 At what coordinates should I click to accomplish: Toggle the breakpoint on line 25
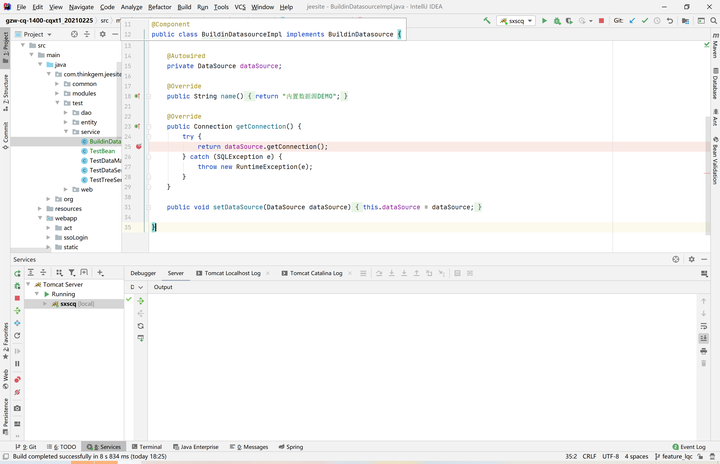(x=138, y=146)
